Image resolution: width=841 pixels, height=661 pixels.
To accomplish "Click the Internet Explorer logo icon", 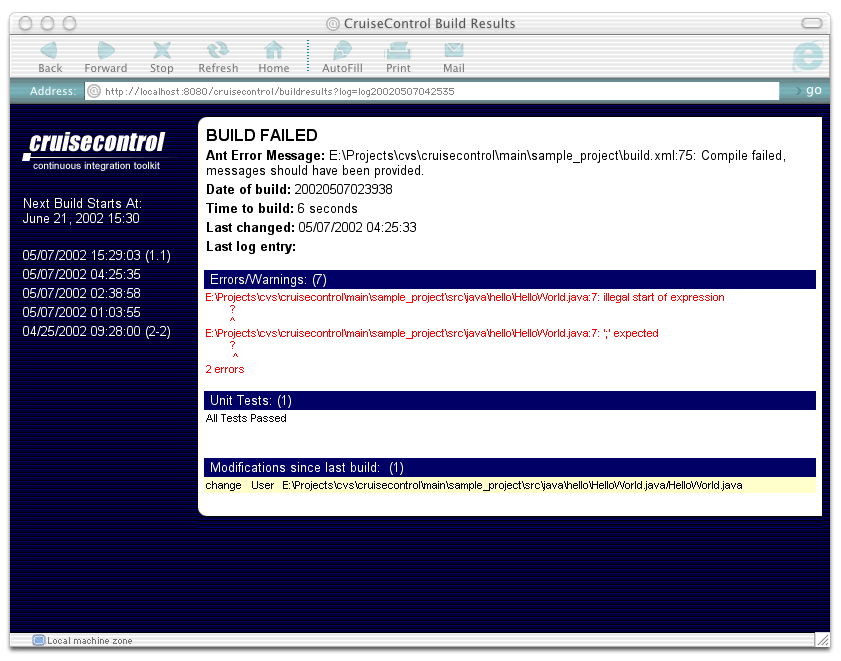I will [806, 56].
